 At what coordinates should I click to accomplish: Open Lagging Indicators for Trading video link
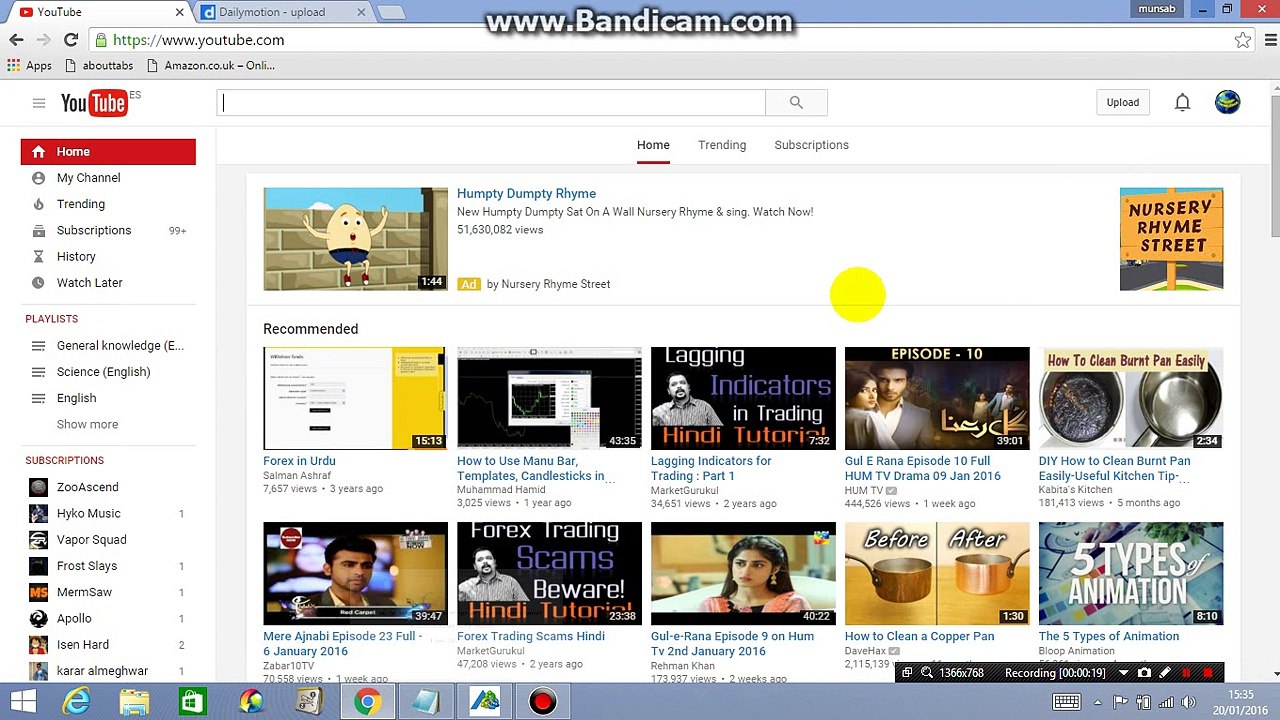pyautogui.click(x=711, y=468)
